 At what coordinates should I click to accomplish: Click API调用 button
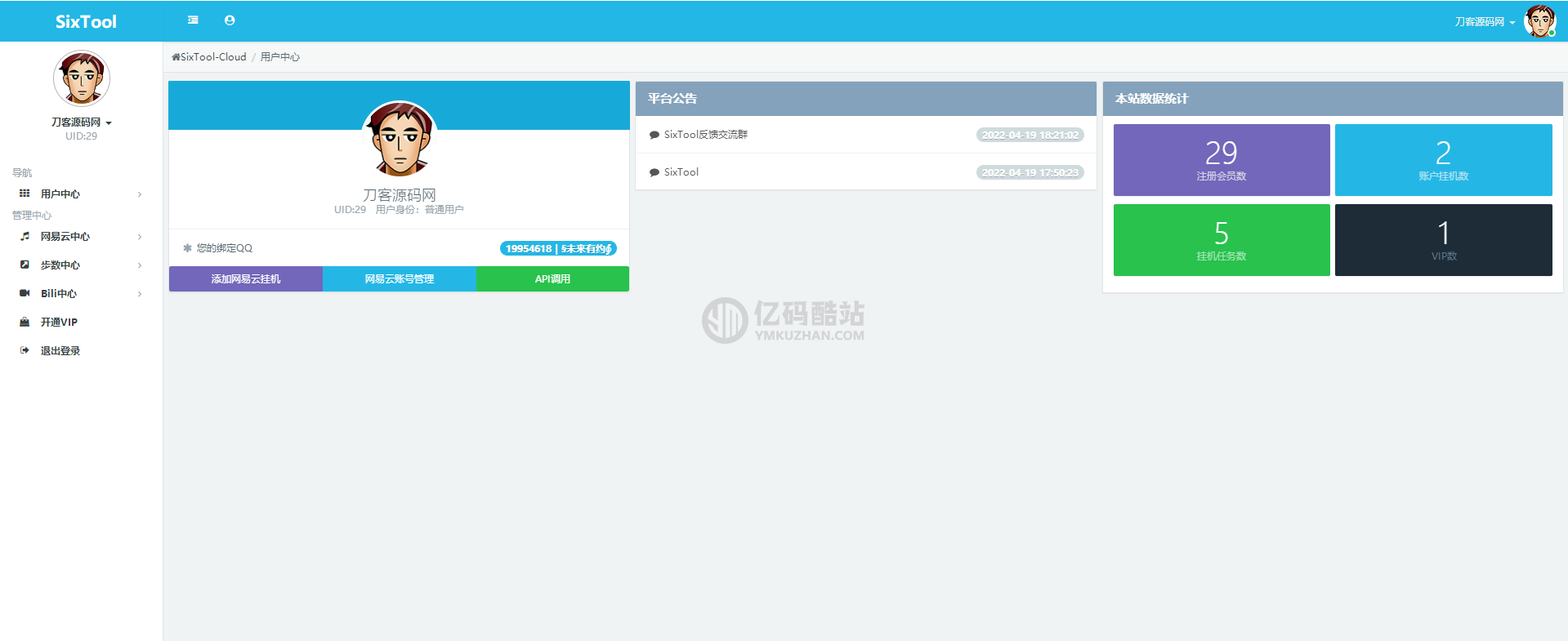552,278
